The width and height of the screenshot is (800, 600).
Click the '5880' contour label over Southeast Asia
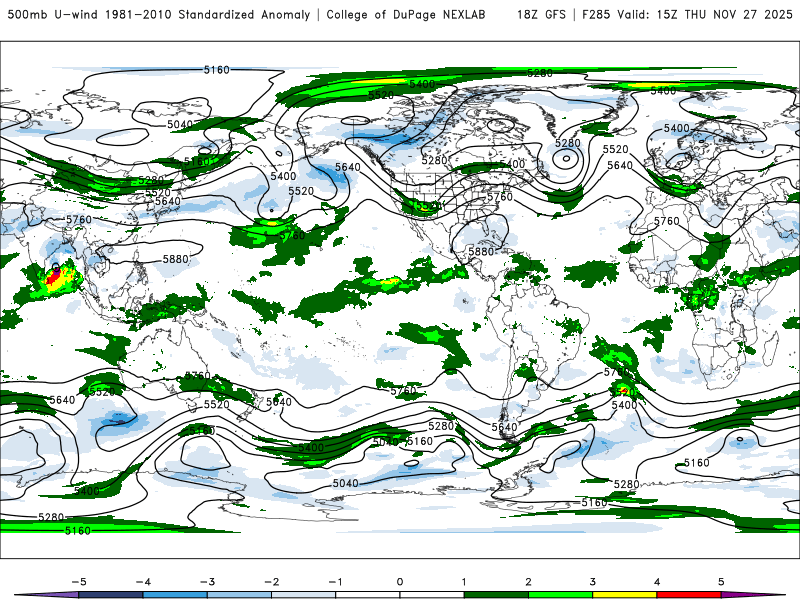coord(176,259)
